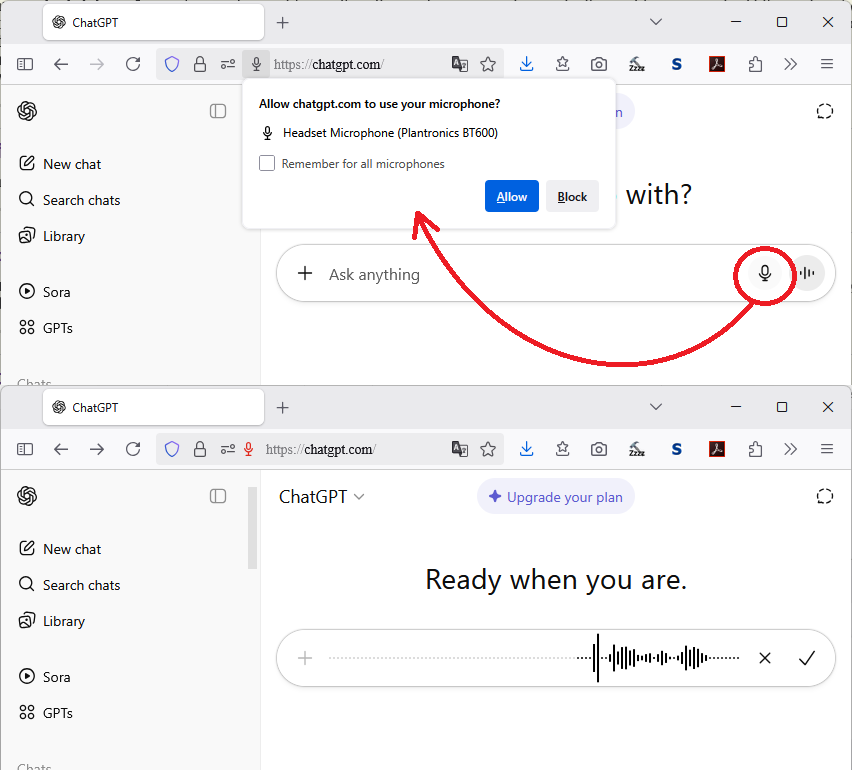The image size is (852, 770).
Task: Open extensions puzzle icon in top toolbar
Action: pyautogui.click(x=755, y=64)
